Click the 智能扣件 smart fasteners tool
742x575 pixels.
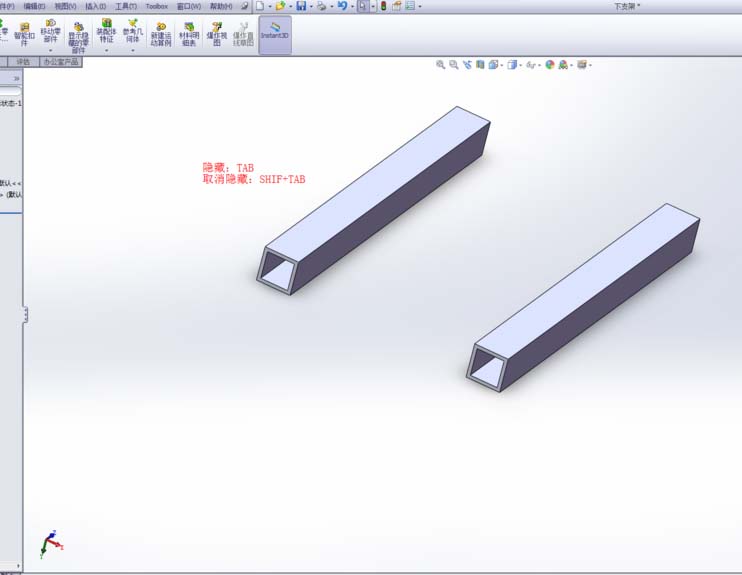(24, 34)
